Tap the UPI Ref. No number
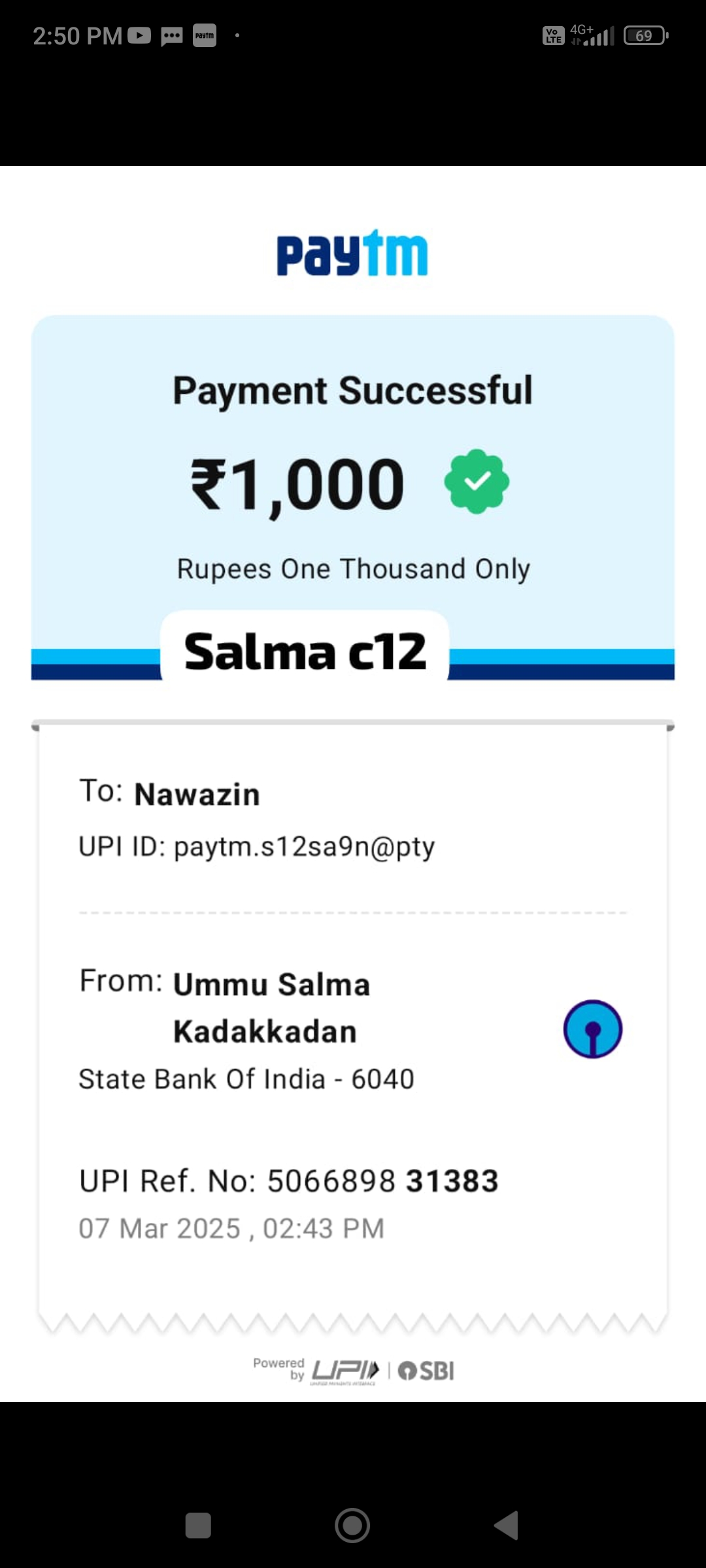The width and height of the screenshot is (706, 1568). (x=382, y=1181)
